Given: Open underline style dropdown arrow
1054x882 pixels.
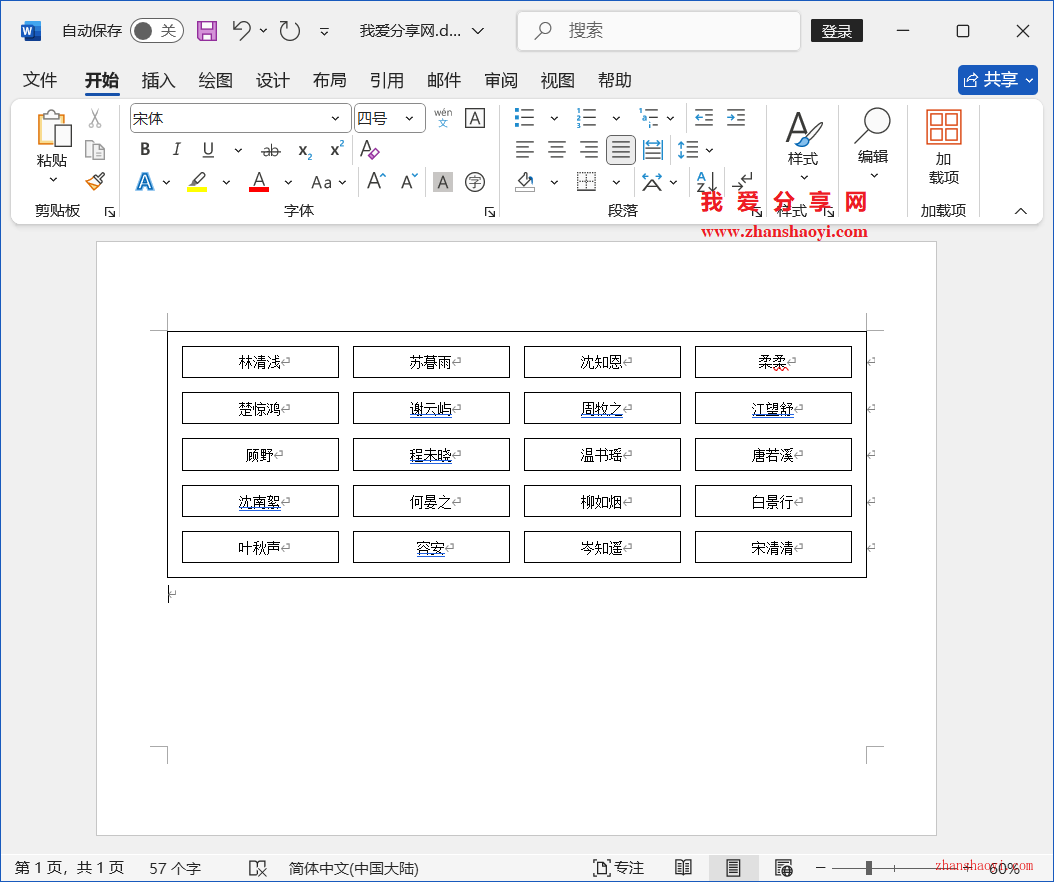Looking at the screenshot, I should click(238, 150).
